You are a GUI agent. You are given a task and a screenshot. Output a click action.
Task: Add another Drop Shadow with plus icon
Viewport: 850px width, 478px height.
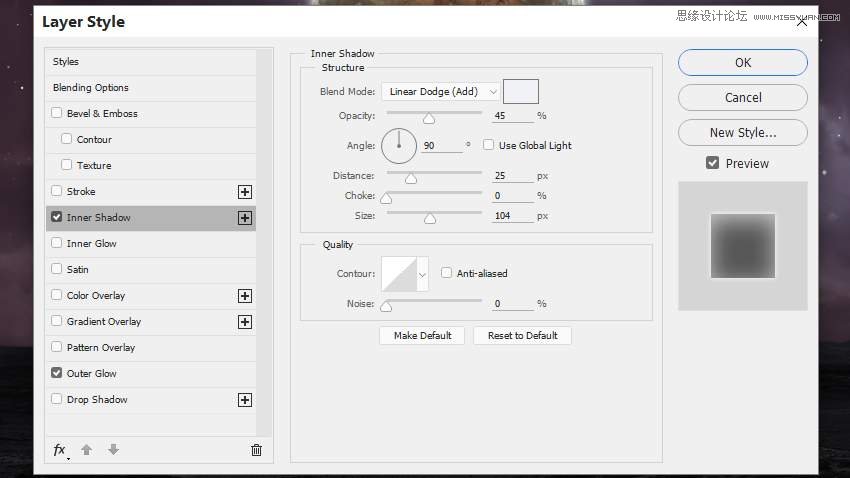245,400
